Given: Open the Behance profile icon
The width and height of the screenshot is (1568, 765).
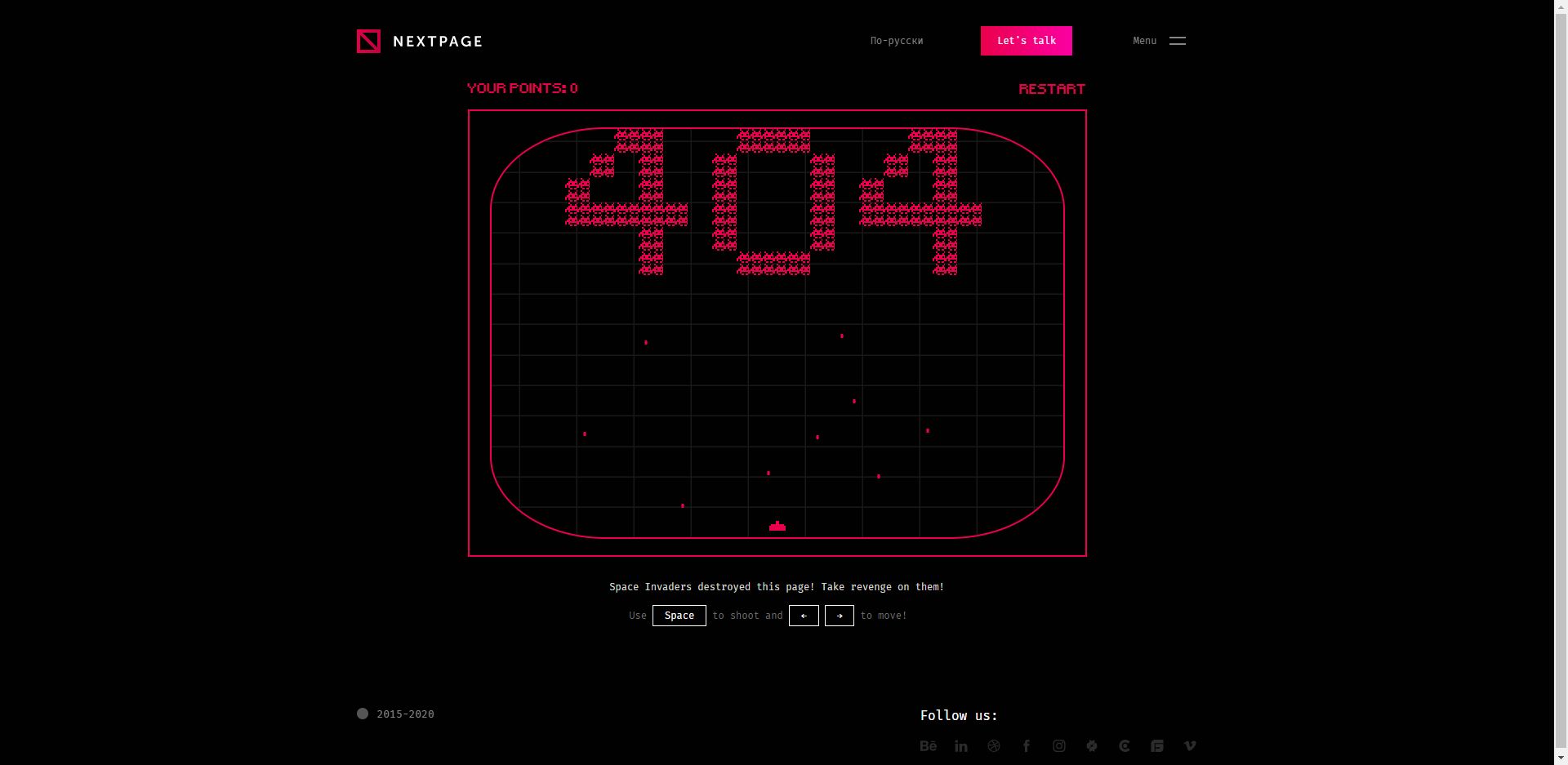Looking at the screenshot, I should (928, 745).
